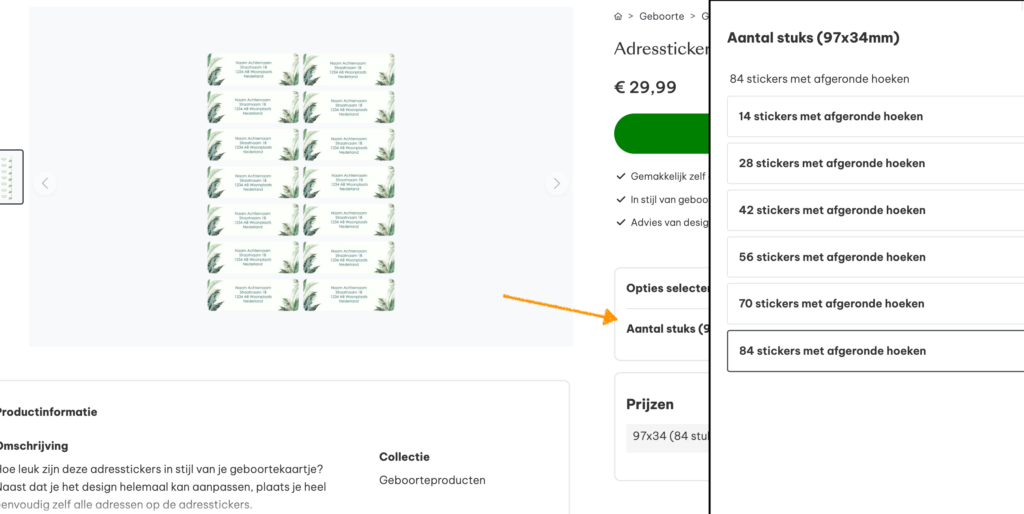Select the sticker sheet thumbnail on left

coord(10,177)
